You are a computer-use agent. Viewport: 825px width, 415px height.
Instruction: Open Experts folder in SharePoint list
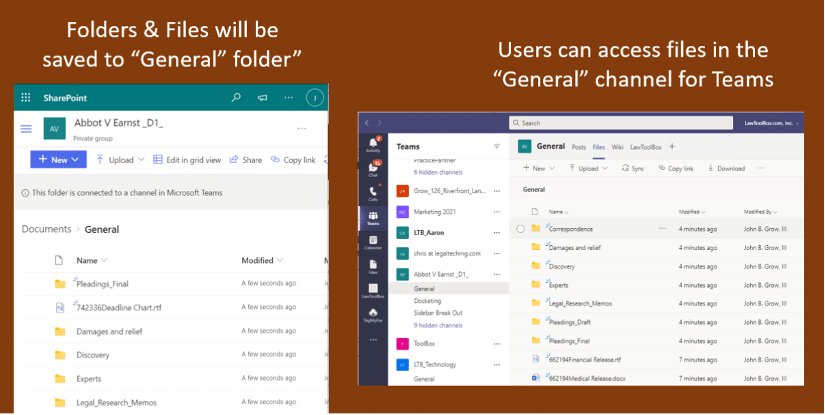[88, 379]
